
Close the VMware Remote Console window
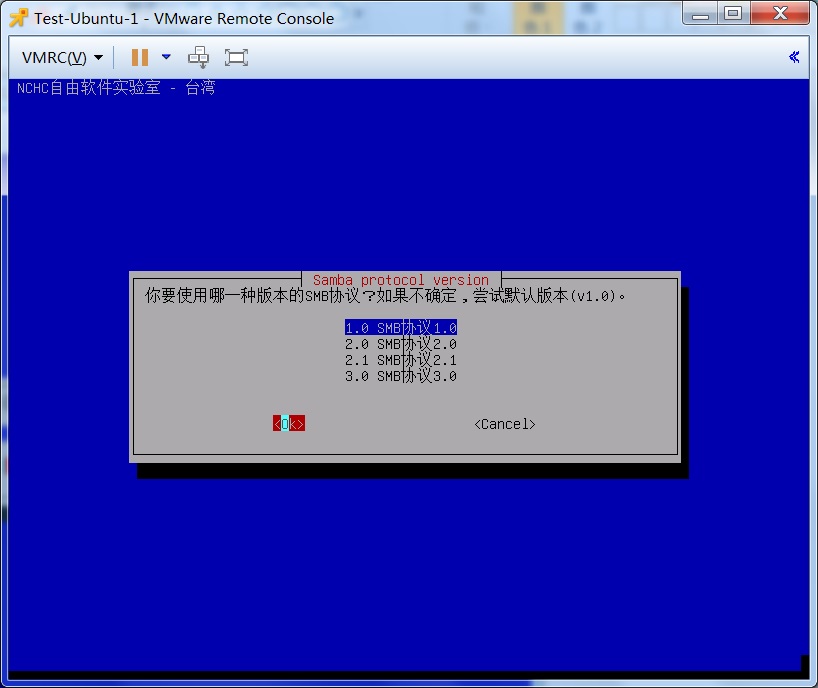click(779, 13)
